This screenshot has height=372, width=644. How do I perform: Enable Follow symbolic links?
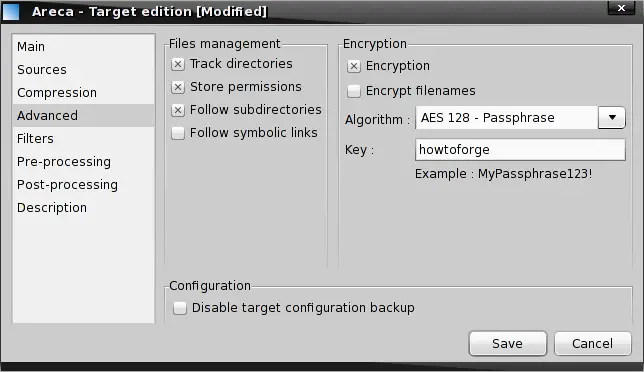(x=178, y=133)
